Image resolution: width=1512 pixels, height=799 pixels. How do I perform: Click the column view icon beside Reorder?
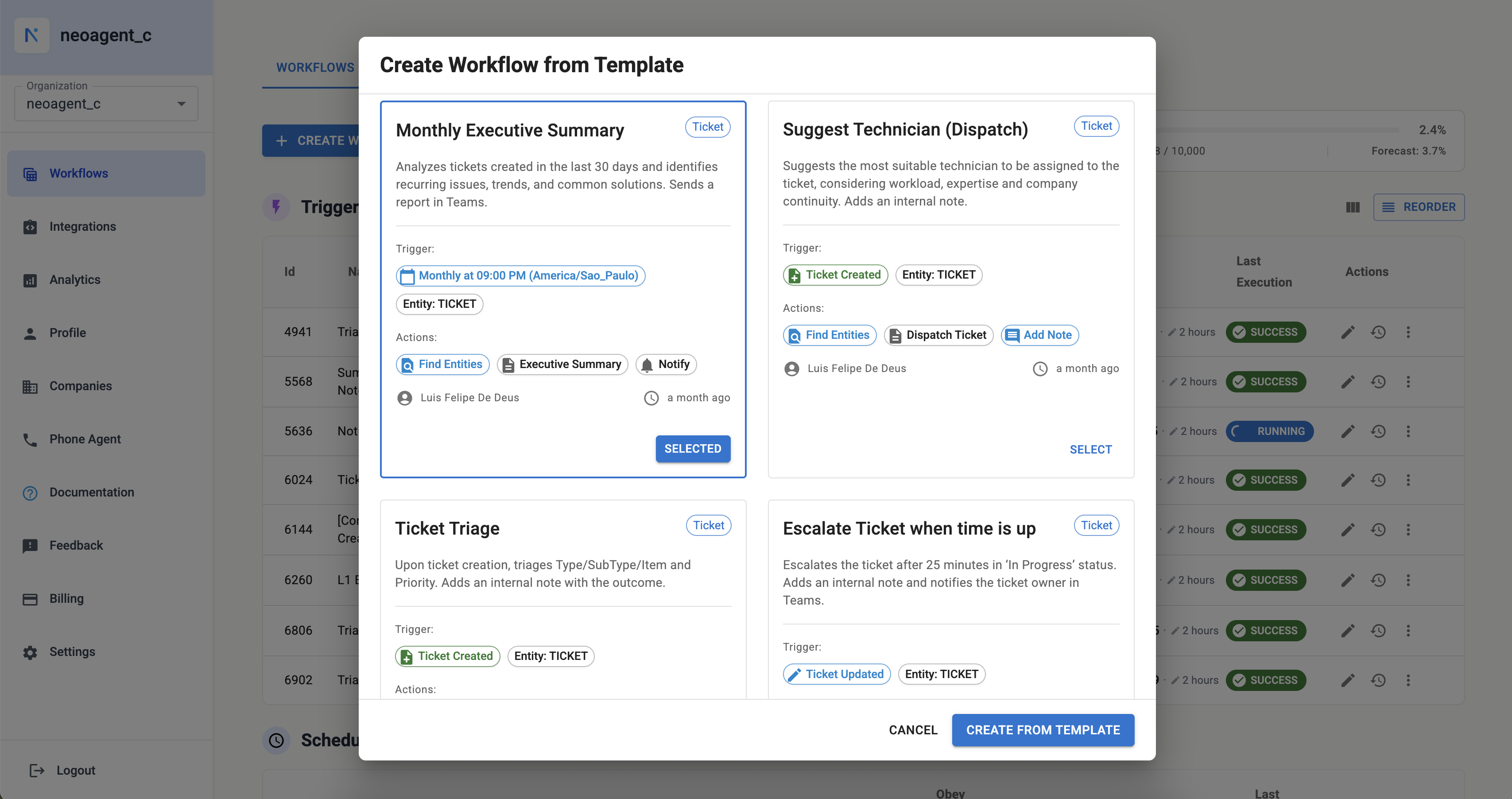(1353, 207)
